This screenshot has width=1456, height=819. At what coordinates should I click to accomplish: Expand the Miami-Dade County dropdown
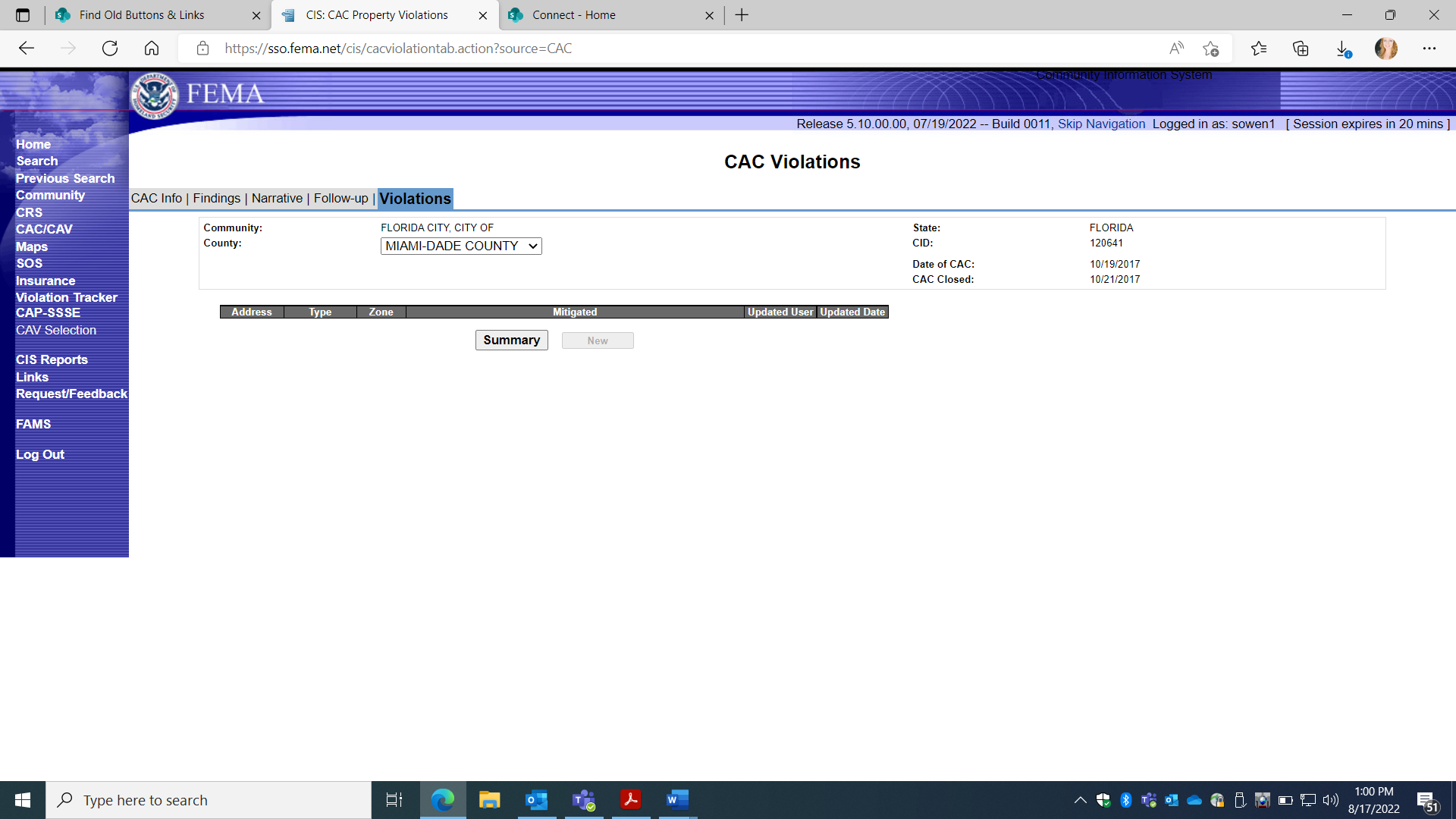pyautogui.click(x=461, y=246)
